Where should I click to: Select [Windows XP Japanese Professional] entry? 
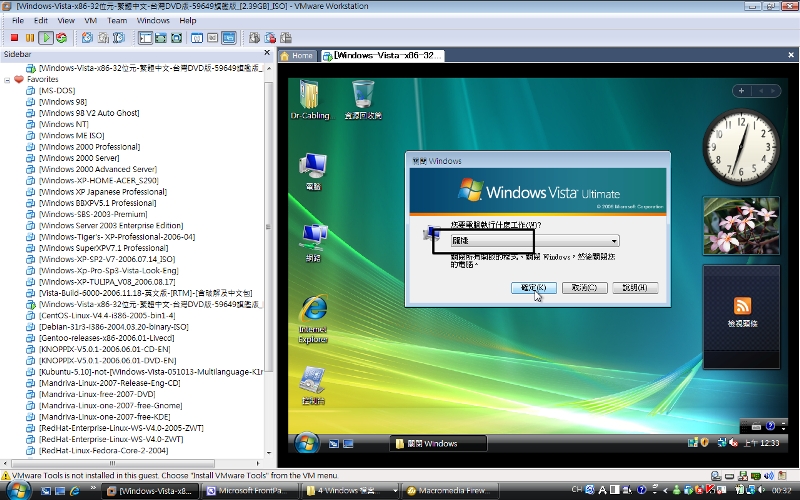point(103,191)
